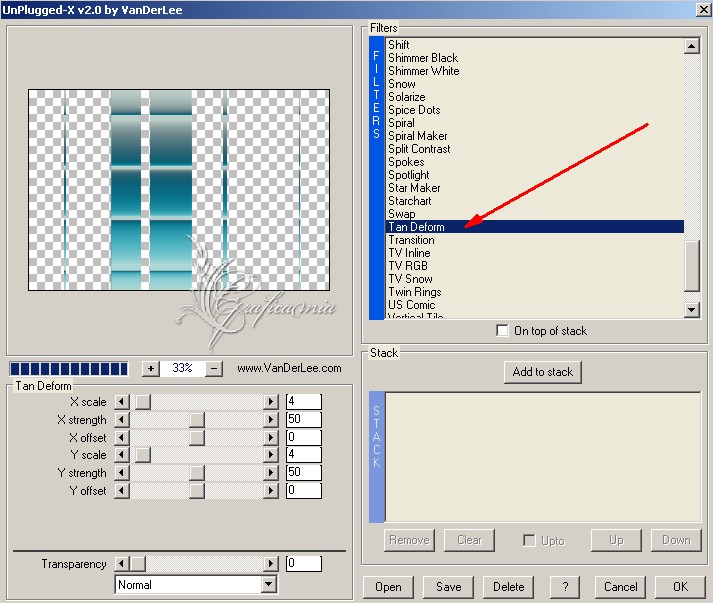Click the Y offset right arrow
713x603 pixels.
pyautogui.click(x=270, y=491)
